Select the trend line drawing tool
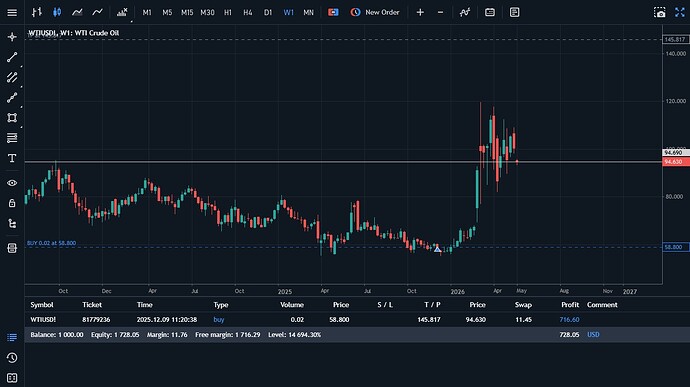This screenshot has width=690, height=387. (x=12, y=57)
